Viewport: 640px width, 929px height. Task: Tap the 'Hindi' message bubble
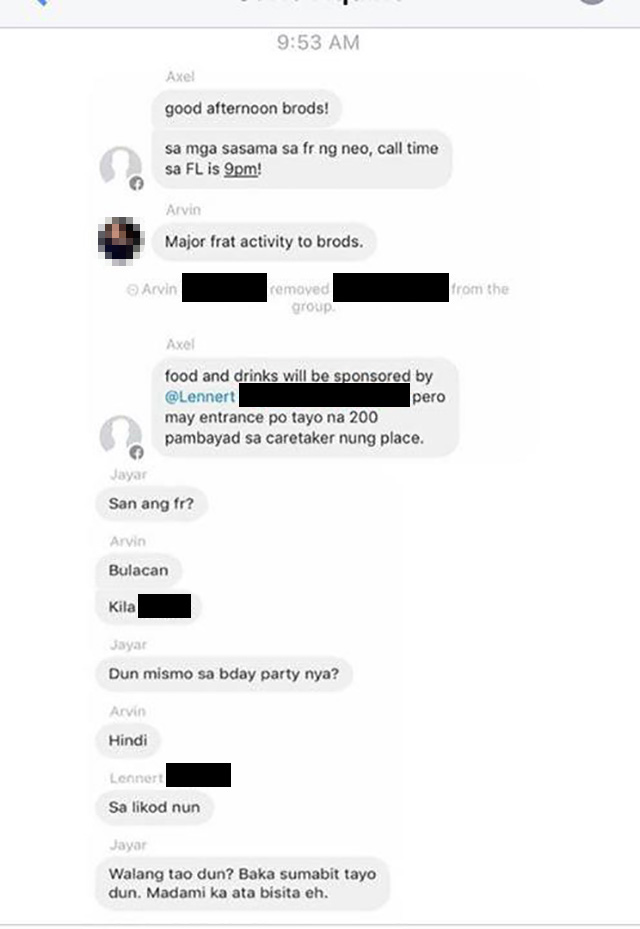coord(128,740)
